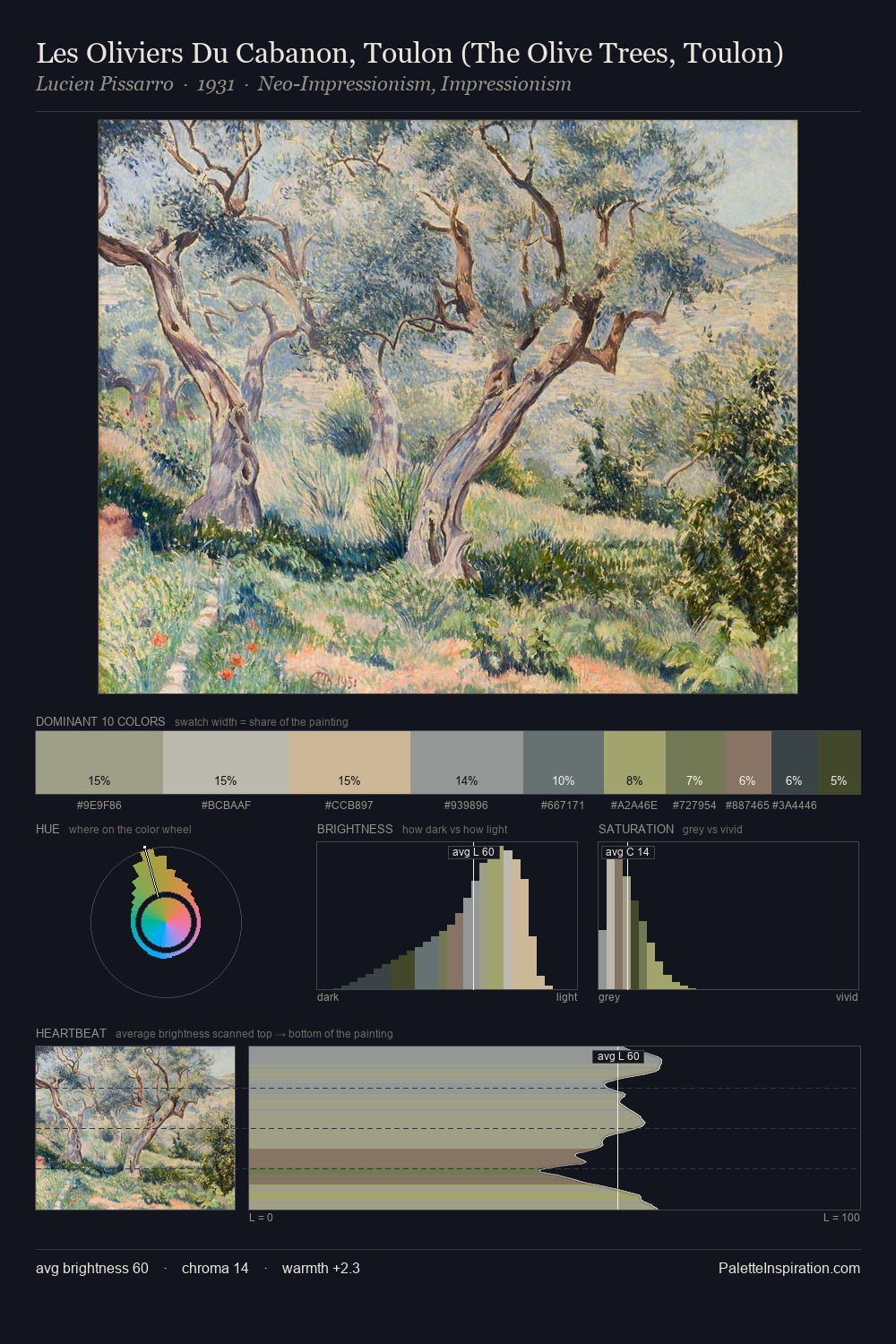Screen dimensions: 896x1344
Task: Click the year 1931
Action: [x=215, y=84]
